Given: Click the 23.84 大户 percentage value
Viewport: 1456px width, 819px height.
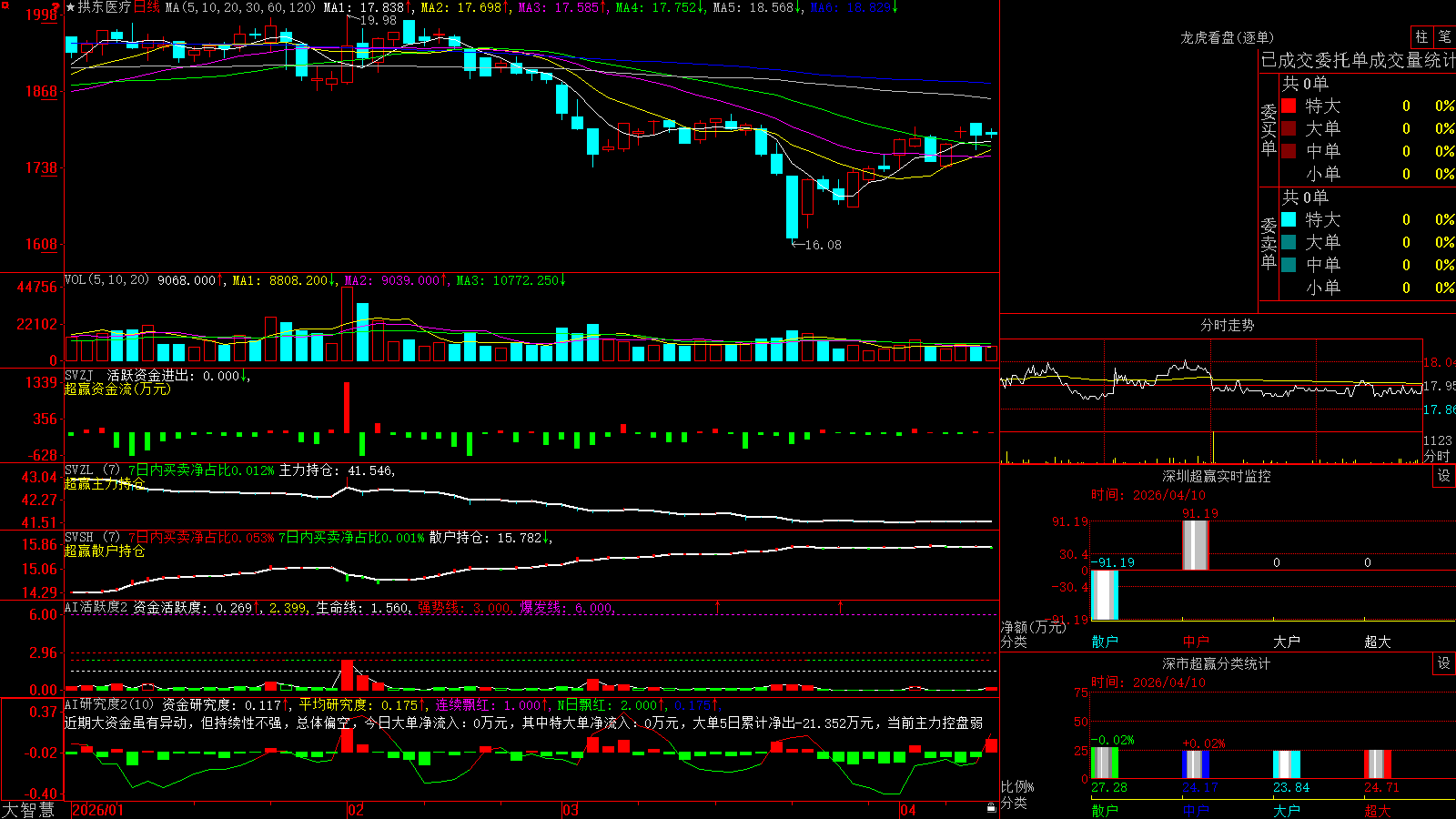Looking at the screenshot, I should point(1291,787).
